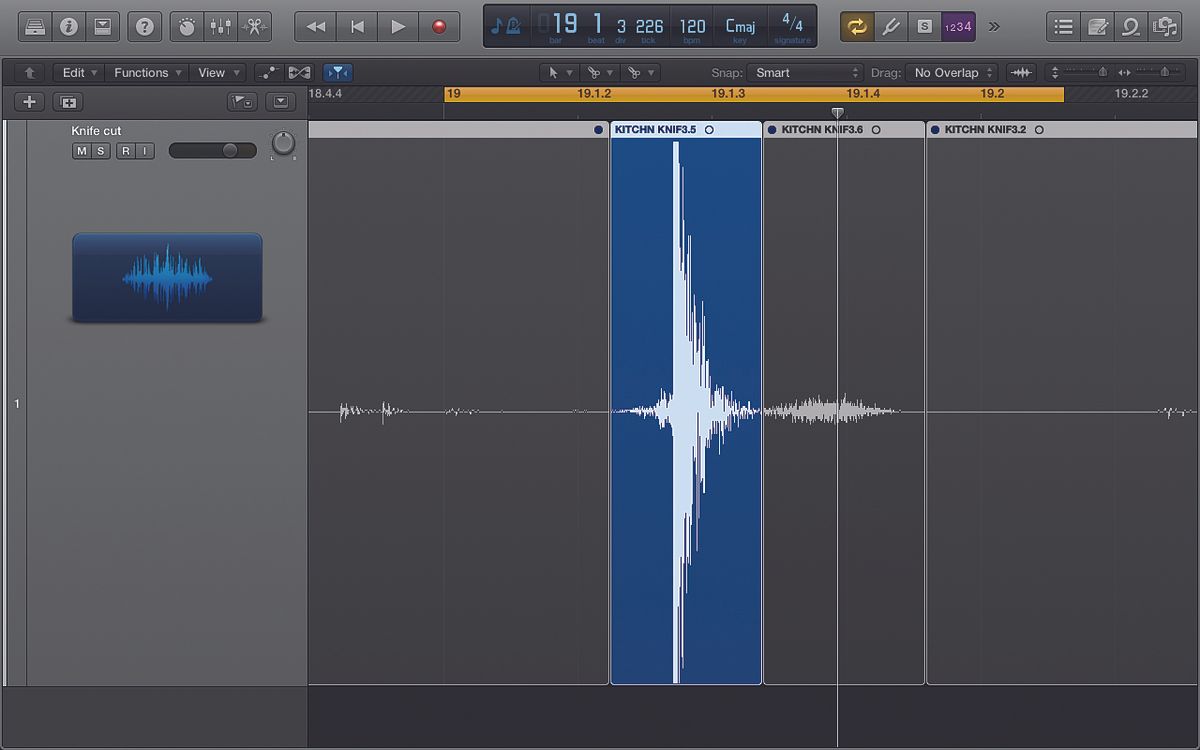Solo the Knife cut track
Screen dimensions: 1200x750
[99, 150]
